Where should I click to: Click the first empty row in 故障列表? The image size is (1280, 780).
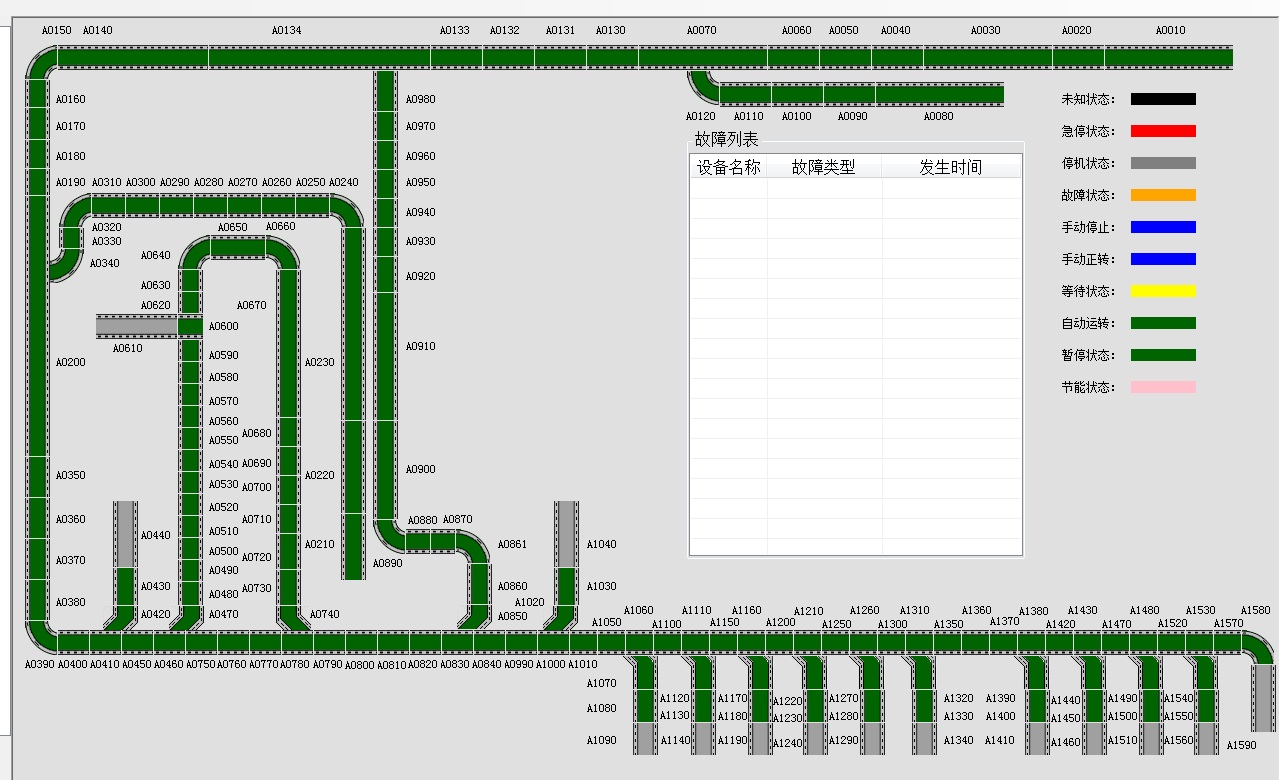coord(855,188)
